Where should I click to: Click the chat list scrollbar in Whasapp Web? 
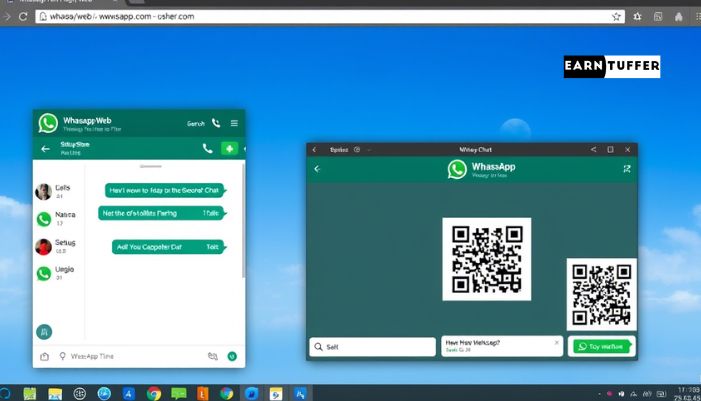[x=243, y=221]
